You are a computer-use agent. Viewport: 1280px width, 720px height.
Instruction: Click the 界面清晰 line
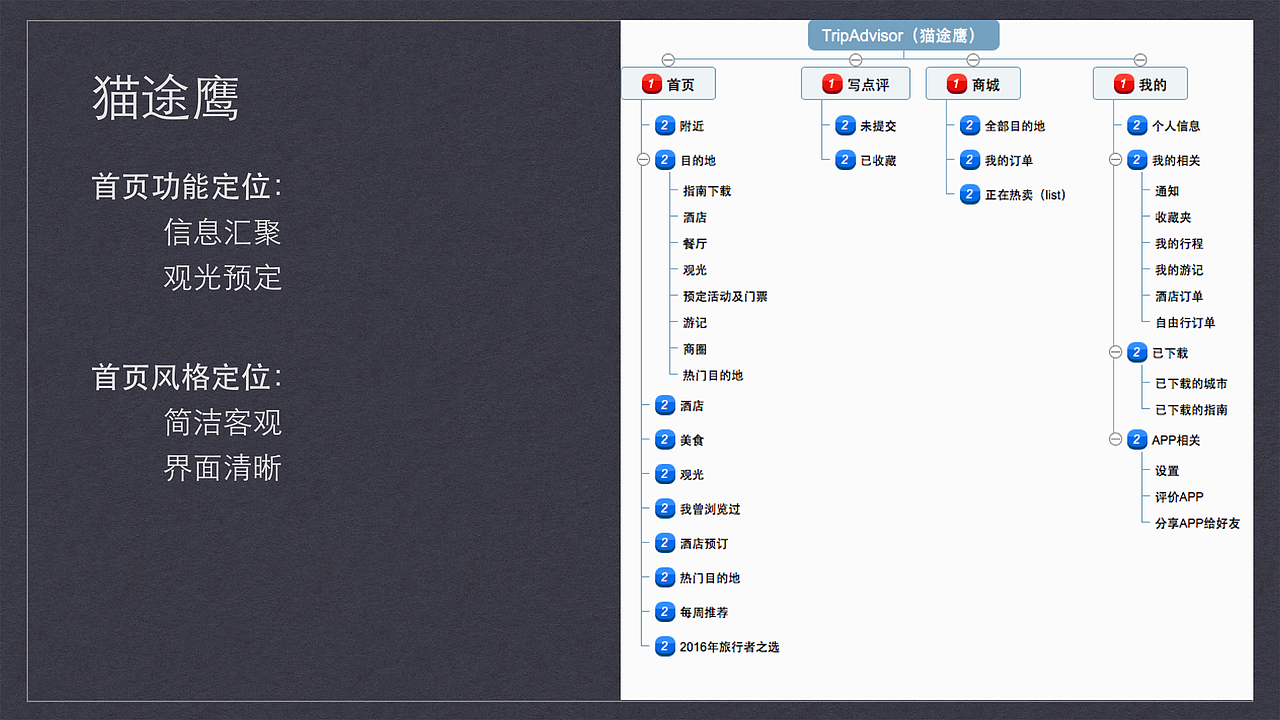[223, 468]
